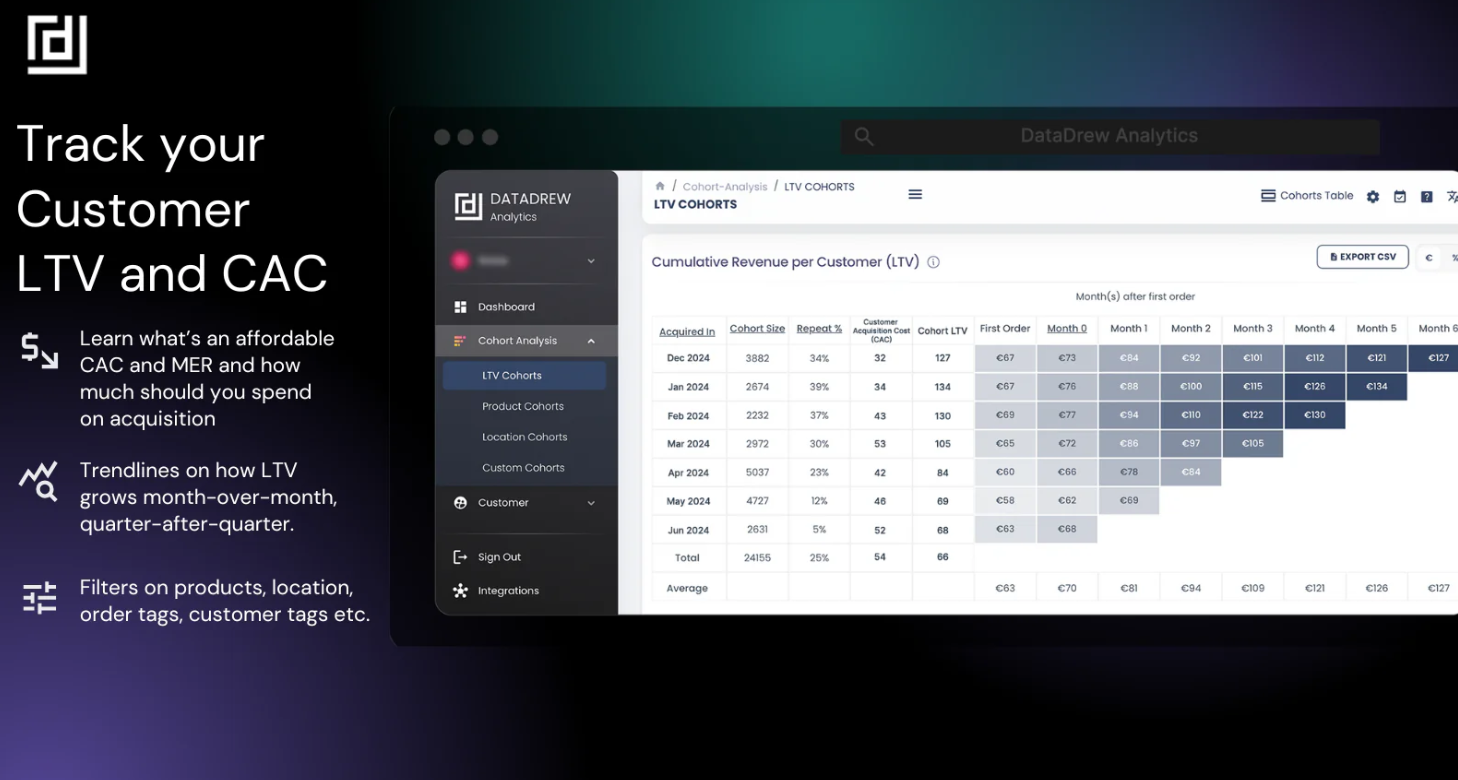
Task: Click cohort size value 5037
Action: coord(757,473)
